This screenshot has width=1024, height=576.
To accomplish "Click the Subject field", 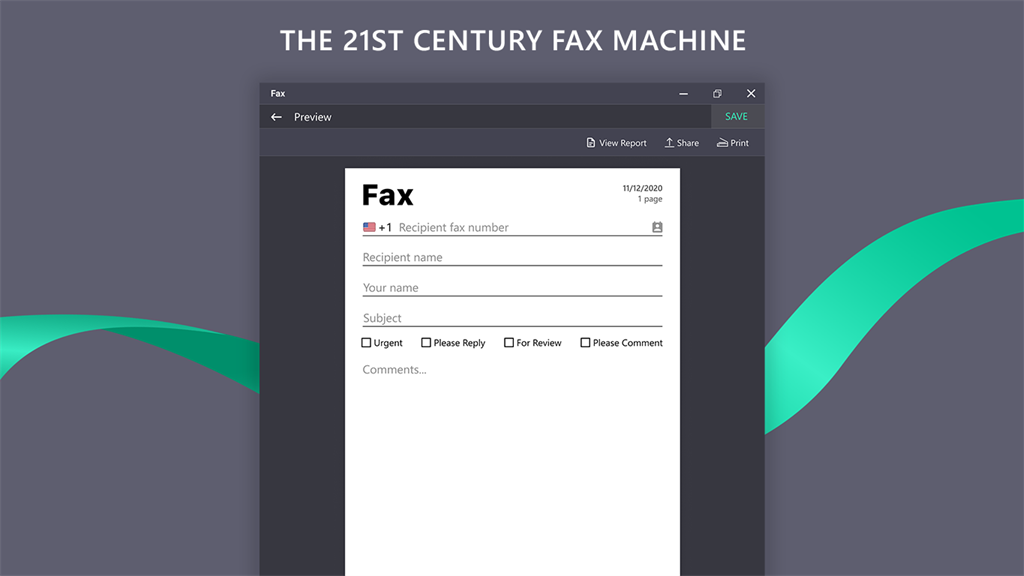I will [x=512, y=318].
